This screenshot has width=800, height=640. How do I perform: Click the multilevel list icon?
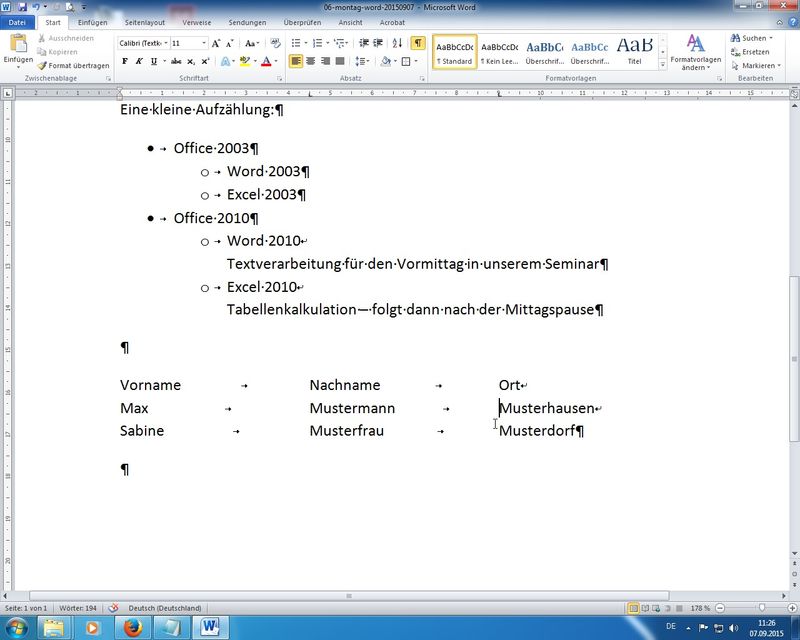(x=340, y=43)
